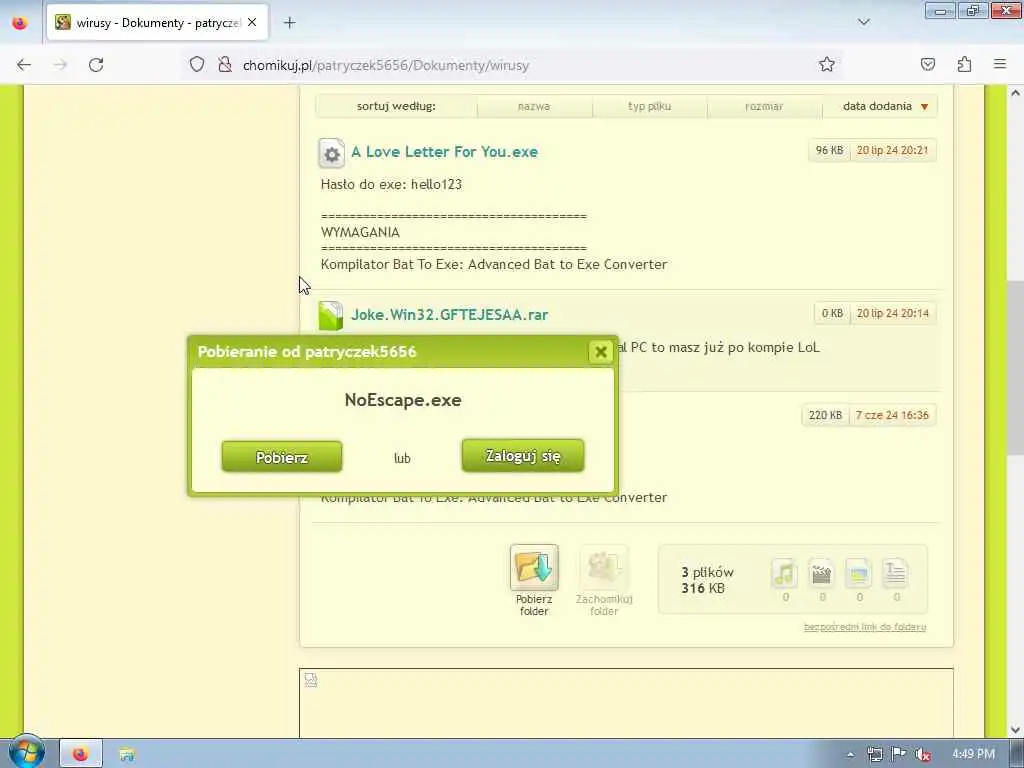The image size is (1024, 768).
Task: Sort files by nazwa
Action: [534, 106]
